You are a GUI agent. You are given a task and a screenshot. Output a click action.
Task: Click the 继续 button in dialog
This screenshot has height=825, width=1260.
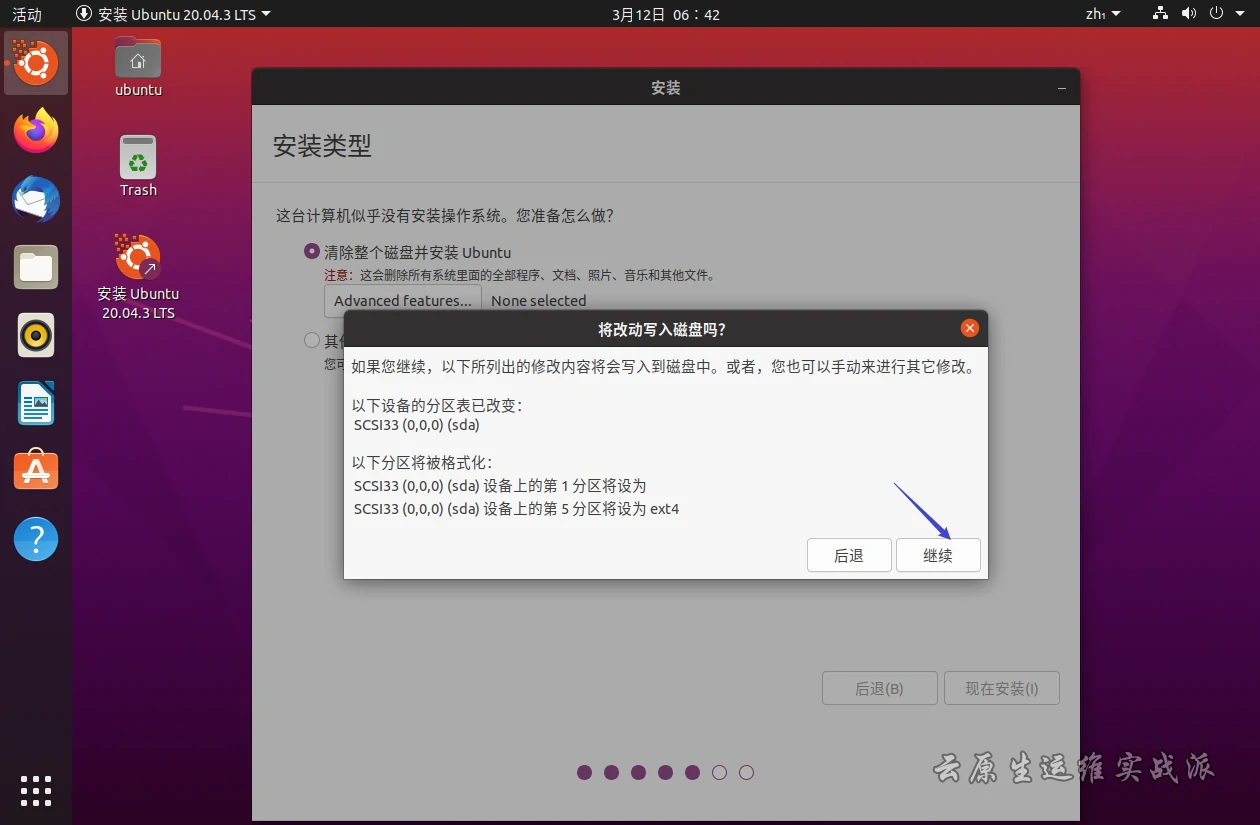(938, 555)
